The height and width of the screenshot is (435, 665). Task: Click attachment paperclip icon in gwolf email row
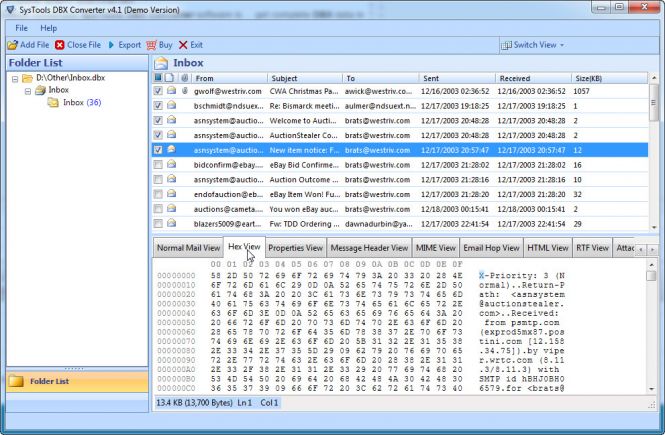pyautogui.click(x=184, y=91)
